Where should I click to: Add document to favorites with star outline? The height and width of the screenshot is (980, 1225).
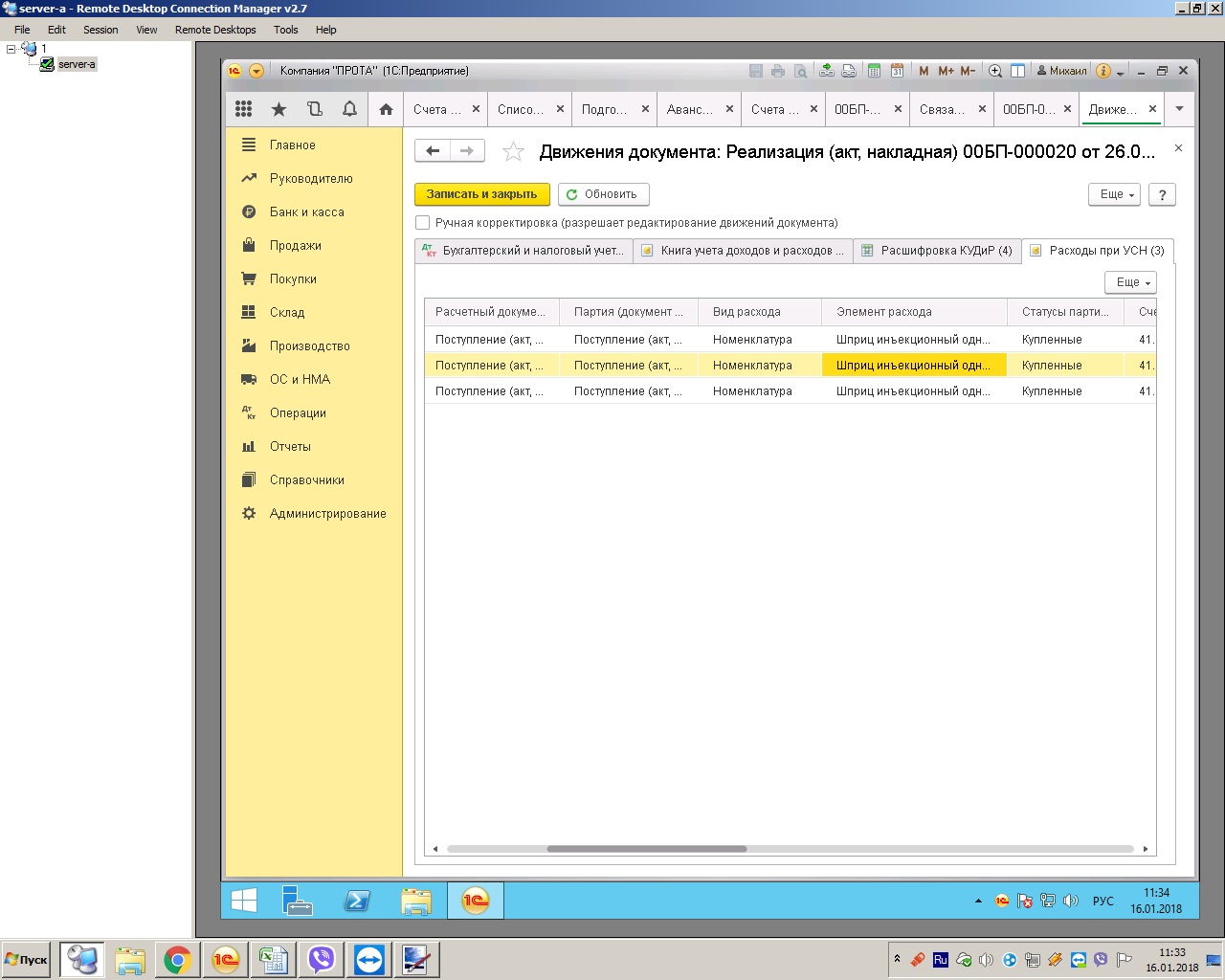[x=514, y=151]
